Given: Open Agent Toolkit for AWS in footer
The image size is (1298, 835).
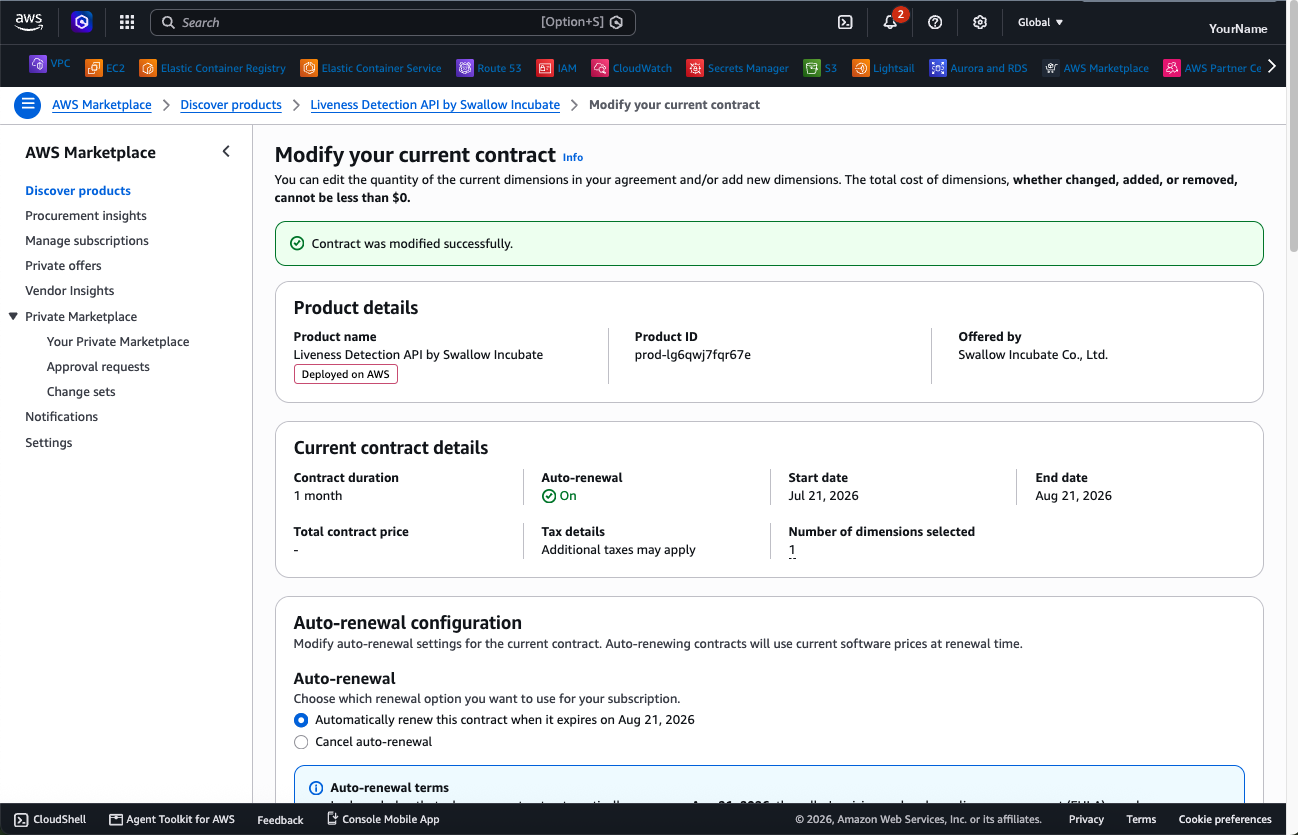Looking at the screenshot, I should (x=172, y=819).
